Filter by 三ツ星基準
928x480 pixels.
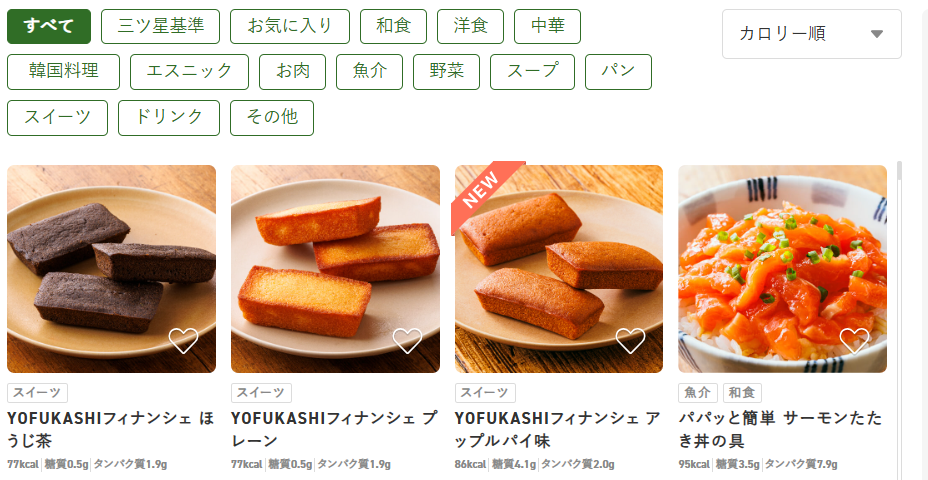pyautogui.click(x=160, y=27)
